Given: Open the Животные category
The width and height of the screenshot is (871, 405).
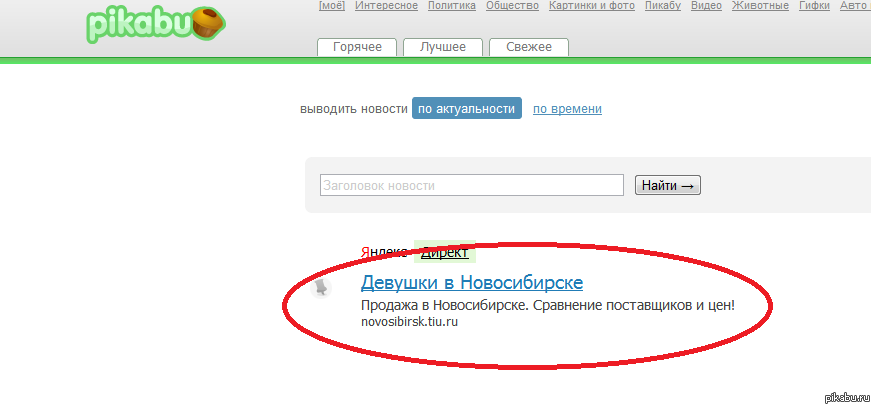Looking at the screenshot, I should point(760,6).
